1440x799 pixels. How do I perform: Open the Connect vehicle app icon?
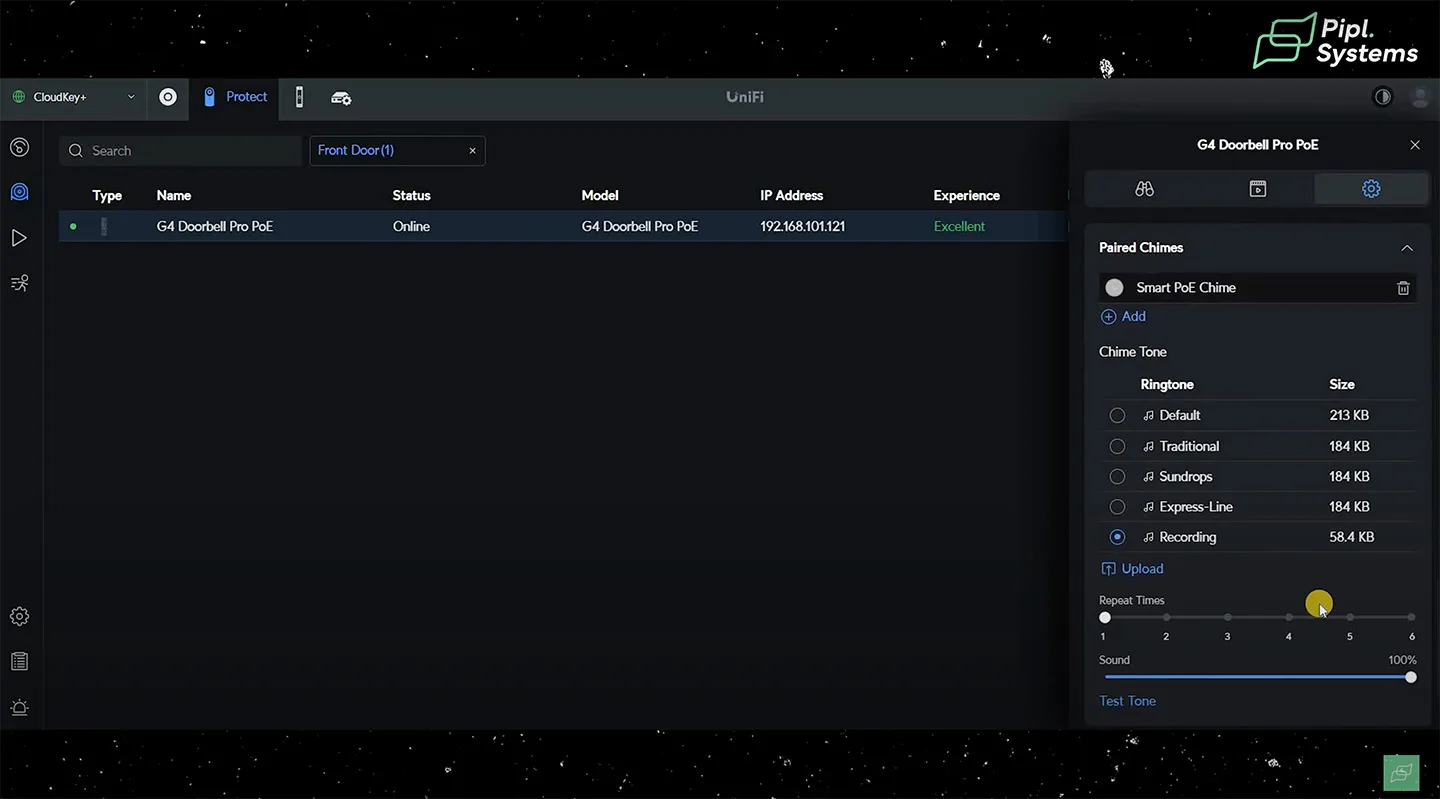coord(341,97)
